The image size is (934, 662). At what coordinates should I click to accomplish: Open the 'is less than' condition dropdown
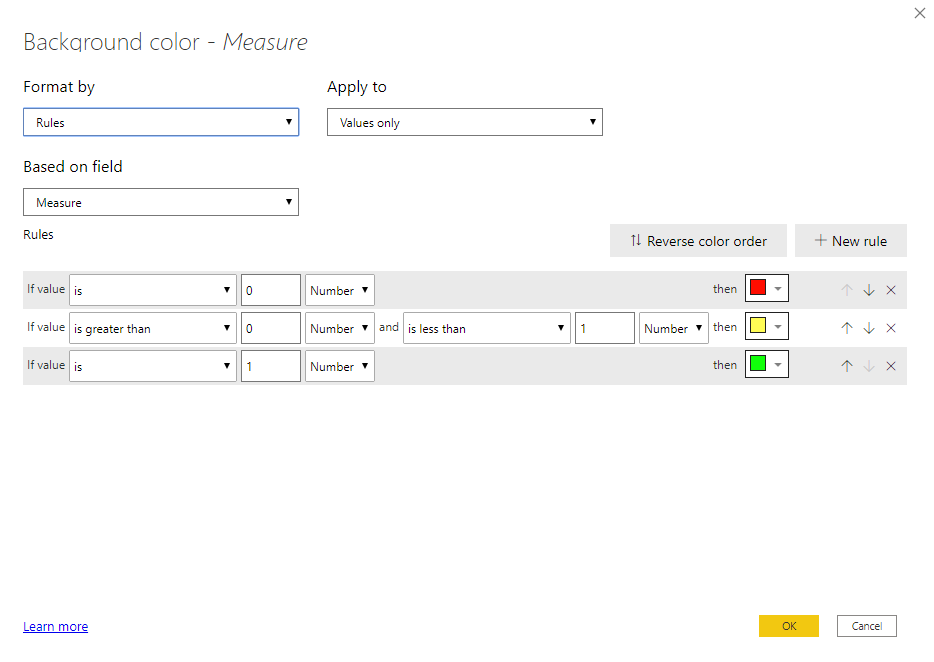pyautogui.click(x=487, y=328)
